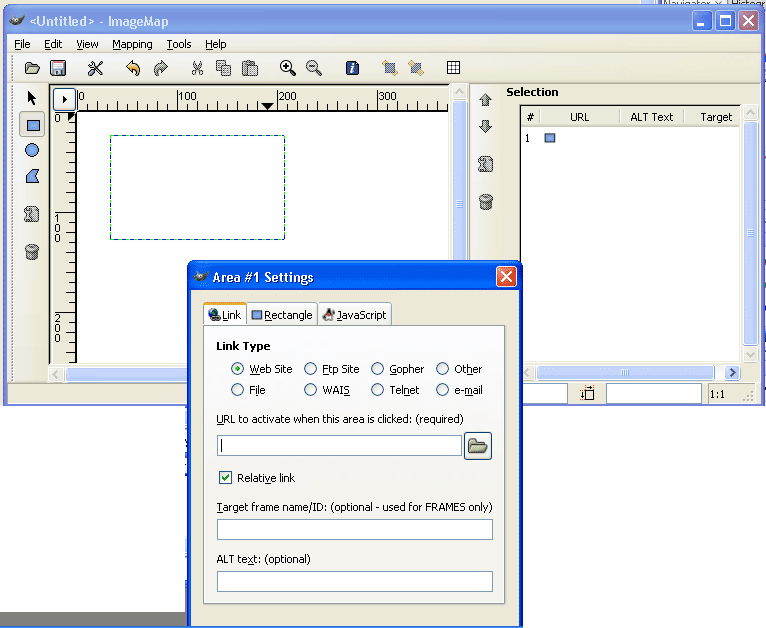Select the polygon area tool
Viewport: 766px width, 628px height.
tap(33, 176)
